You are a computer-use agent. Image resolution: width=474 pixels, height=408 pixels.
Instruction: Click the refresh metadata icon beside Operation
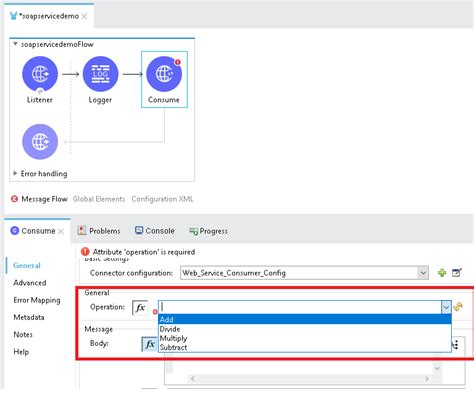click(458, 306)
